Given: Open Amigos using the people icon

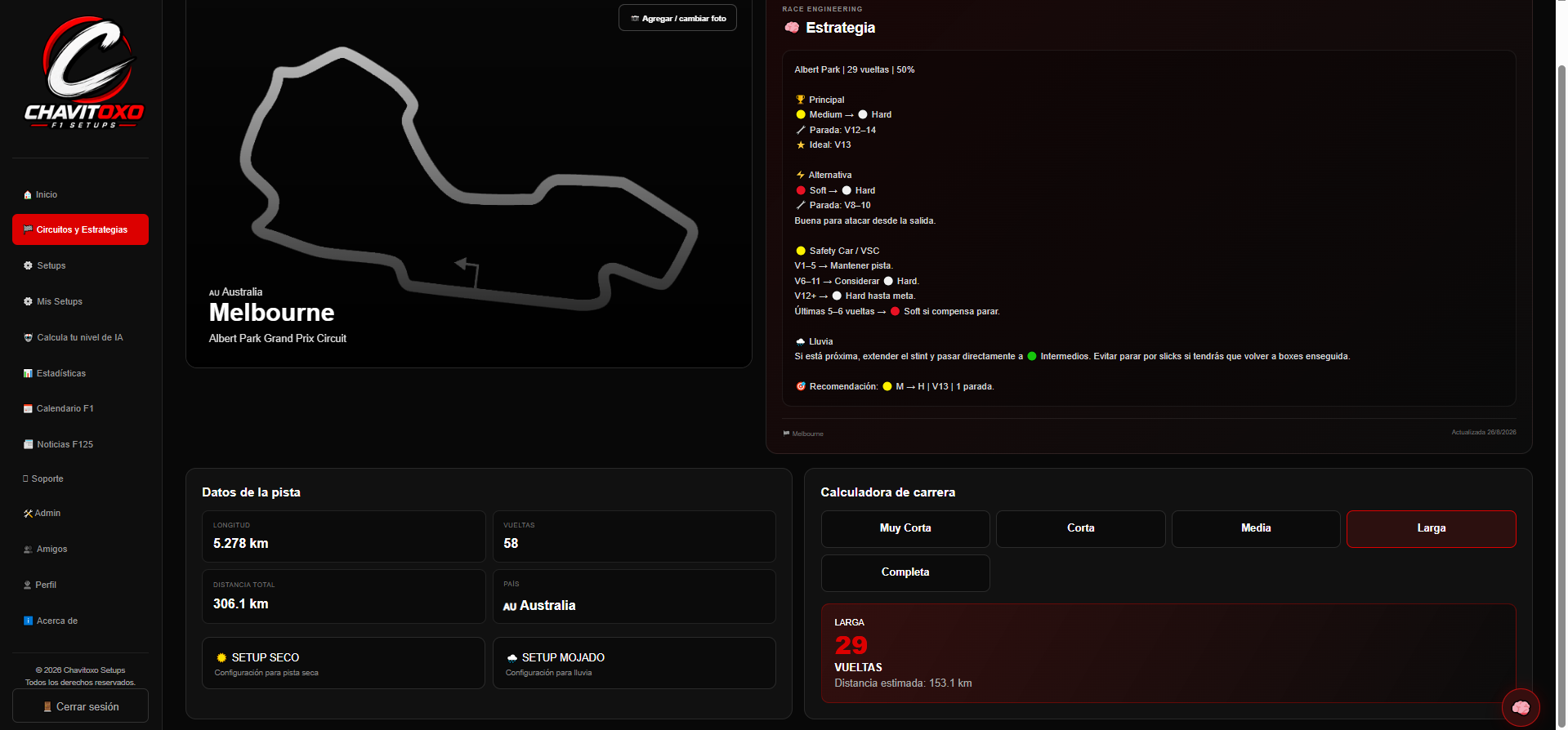Looking at the screenshot, I should (28, 549).
